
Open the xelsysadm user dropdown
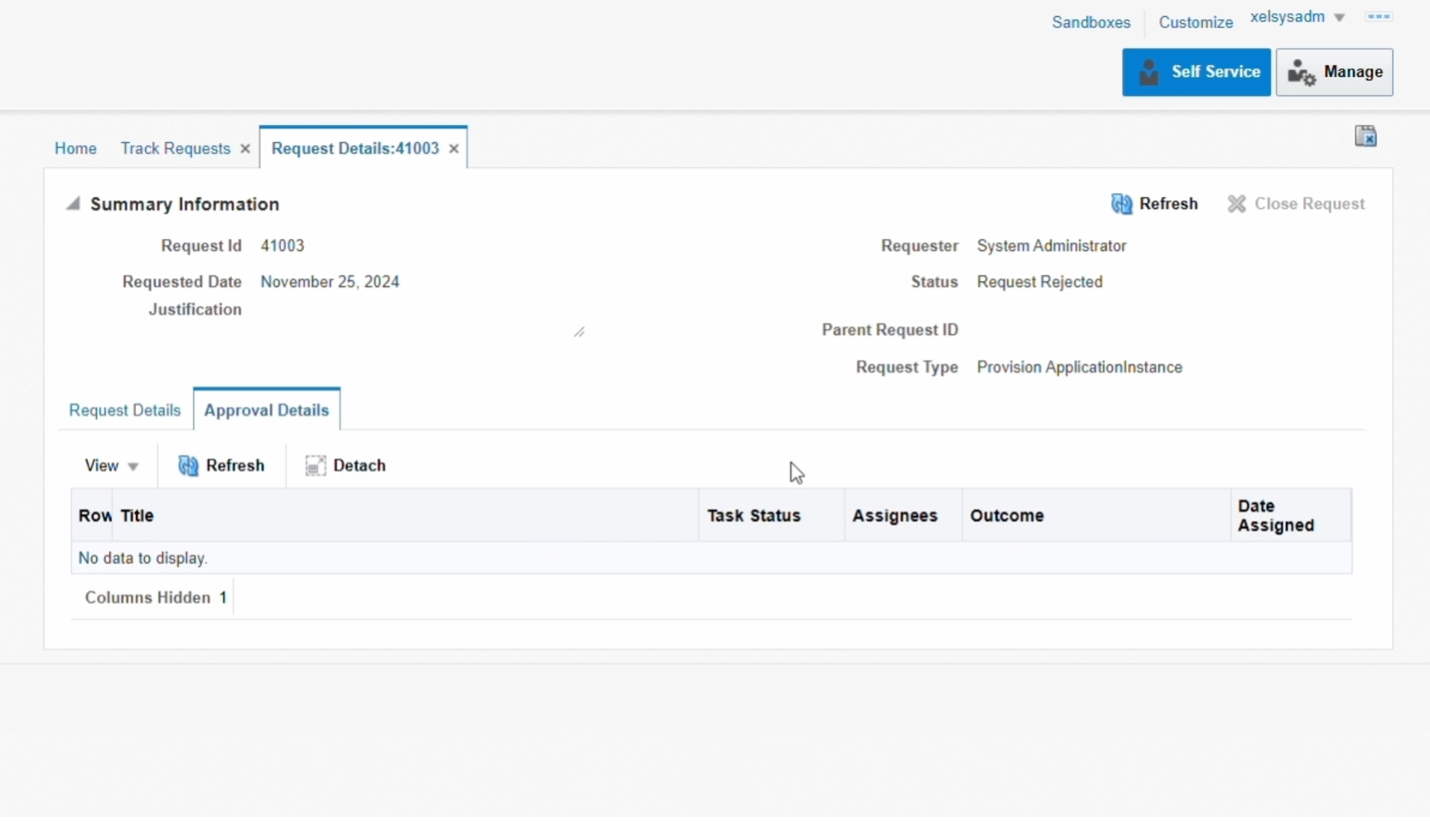pos(1296,16)
